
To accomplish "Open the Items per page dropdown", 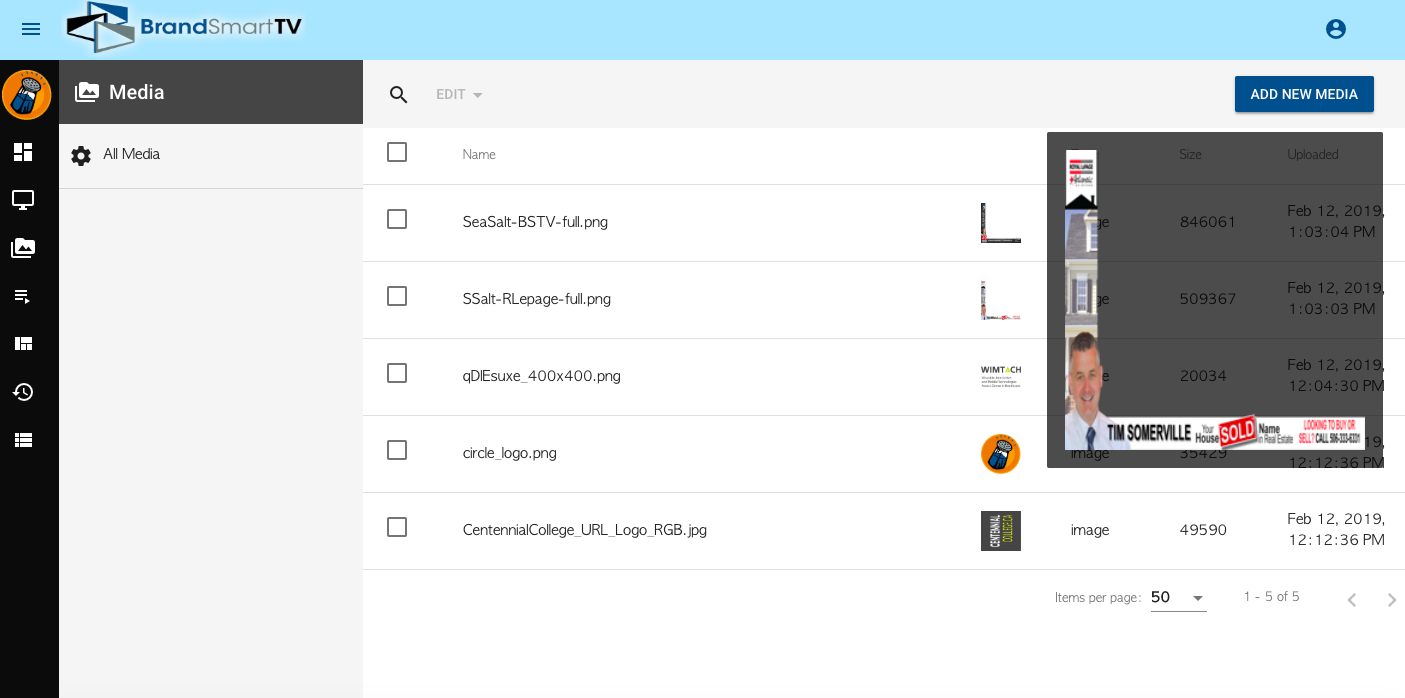I will pos(1178,598).
